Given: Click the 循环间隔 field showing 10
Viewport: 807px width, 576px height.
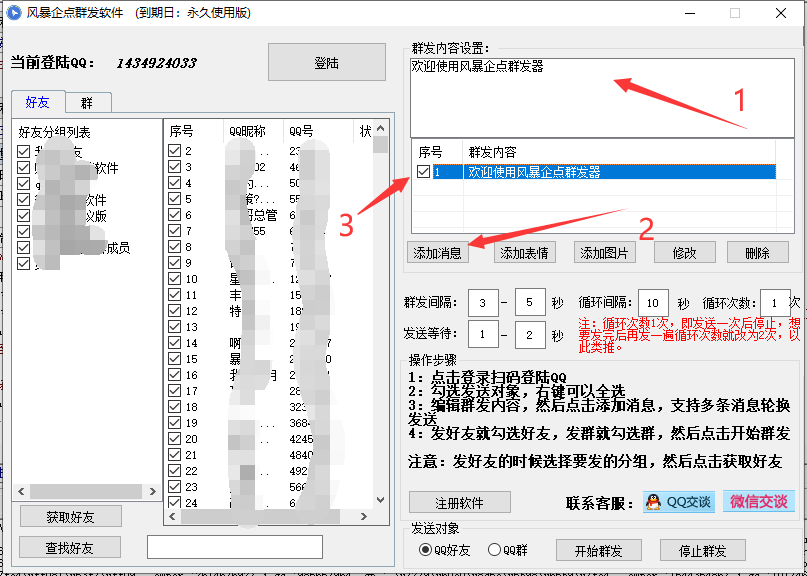Looking at the screenshot, I should click(653, 303).
